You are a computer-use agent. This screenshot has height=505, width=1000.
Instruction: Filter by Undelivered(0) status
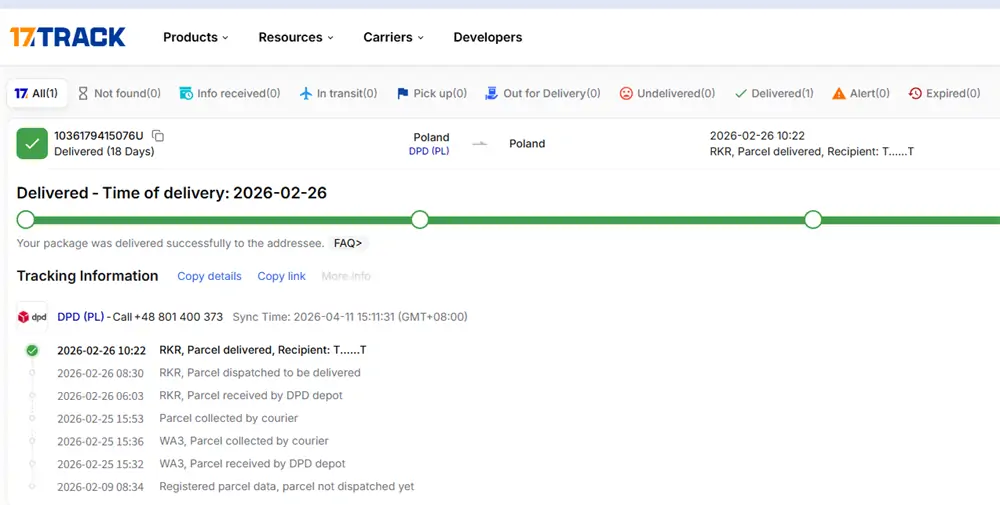[x=667, y=93]
